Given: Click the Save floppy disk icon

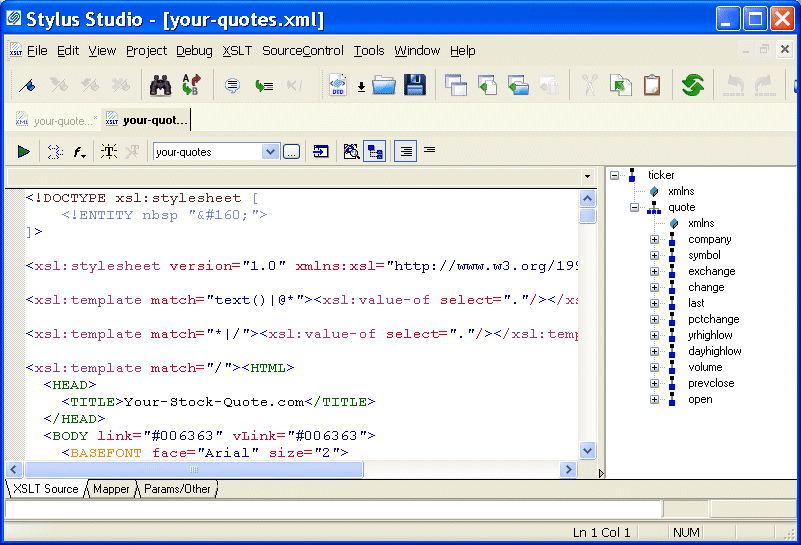Looking at the screenshot, I should coord(415,86).
